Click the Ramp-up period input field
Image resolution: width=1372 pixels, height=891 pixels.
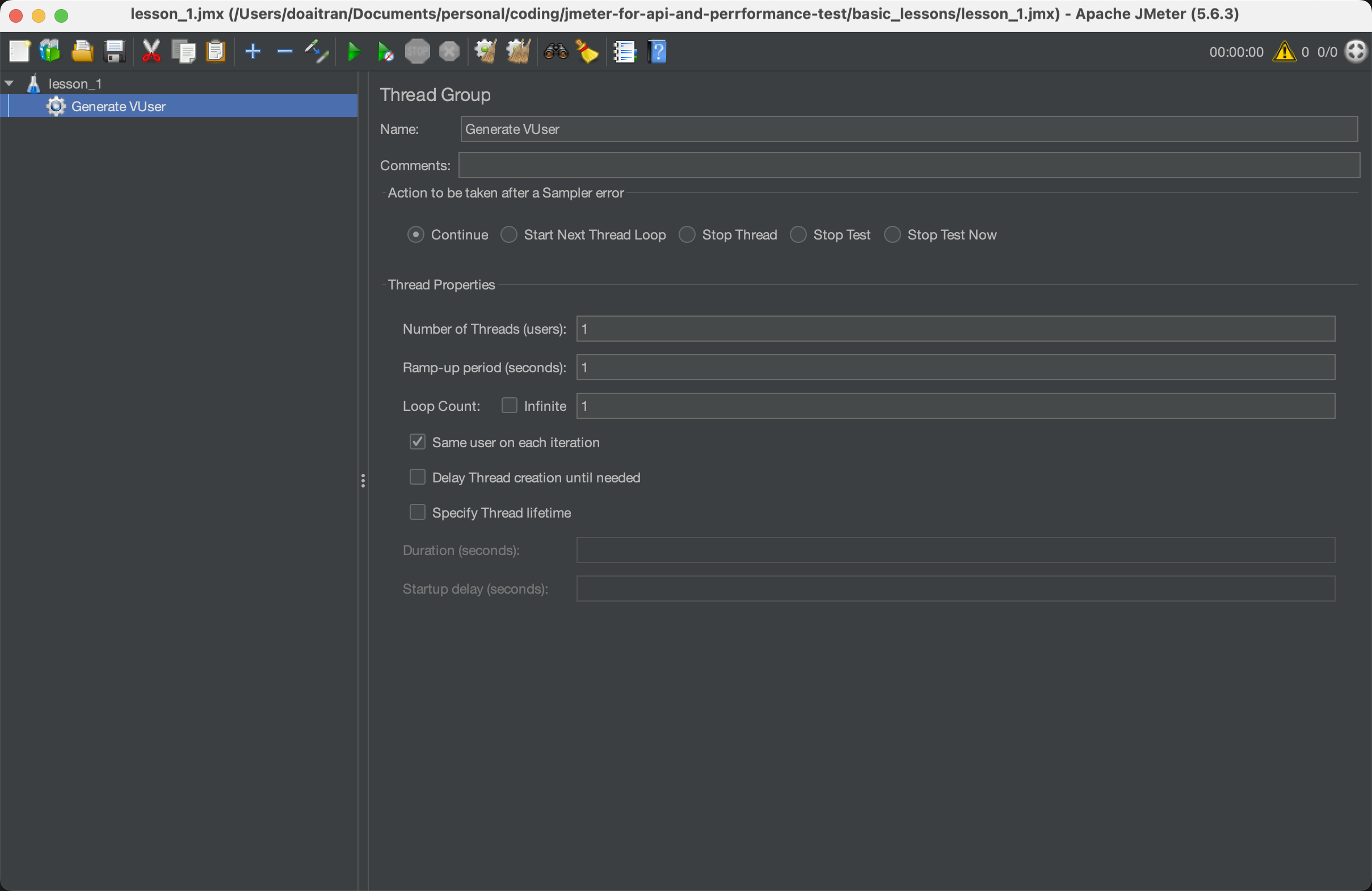tap(955, 367)
